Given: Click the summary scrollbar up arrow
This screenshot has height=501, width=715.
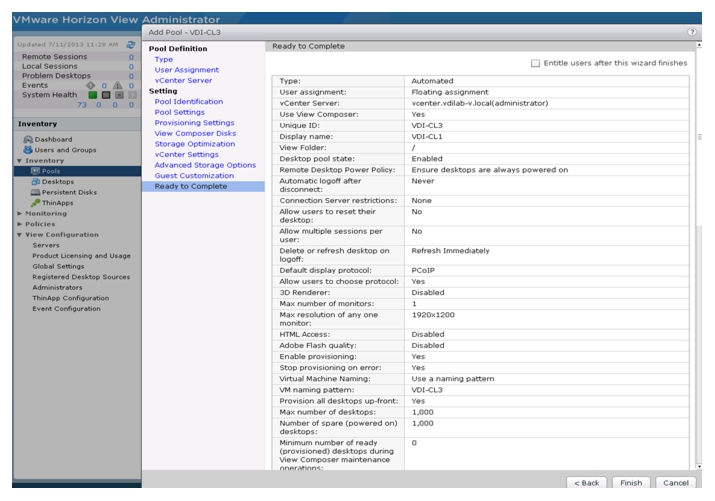Looking at the screenshot, I should pyautogui.click(x=699, y=45).
